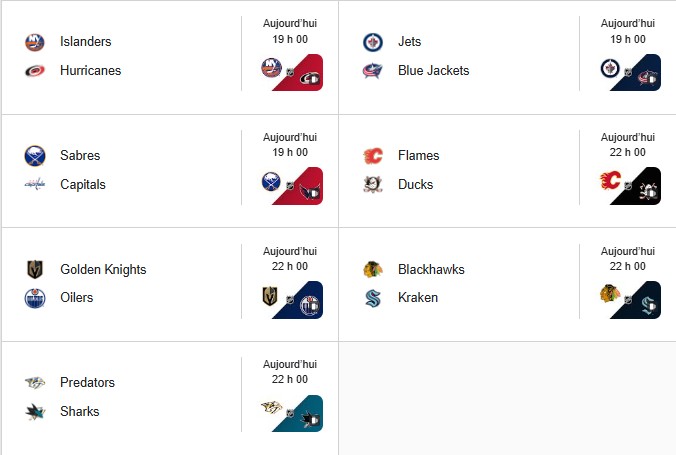Click the Golden Knights team logo
The height and width of the screenshot is (455, 676).
[x=35, y=270]
